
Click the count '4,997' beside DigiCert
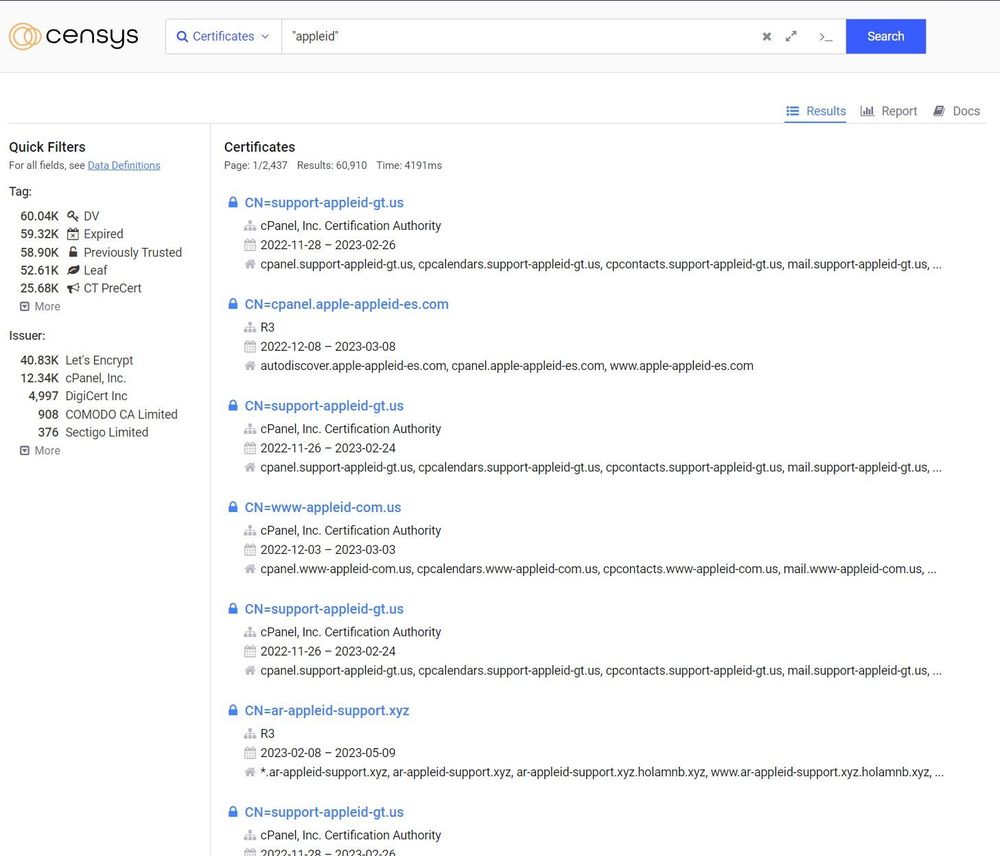point(43,395)
